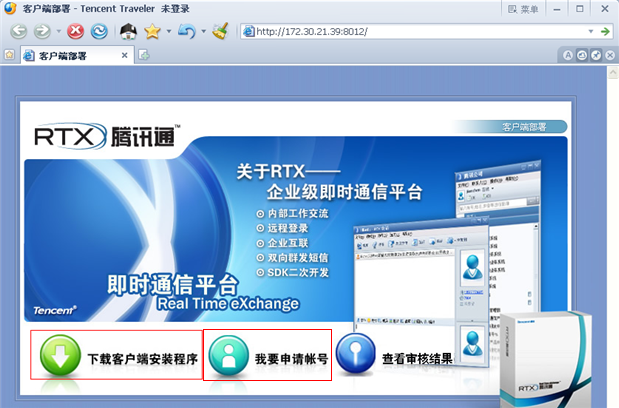Open 我要申请帐号 link
Viewport: 619px width, 408px height.
click(x=291, y=359)
